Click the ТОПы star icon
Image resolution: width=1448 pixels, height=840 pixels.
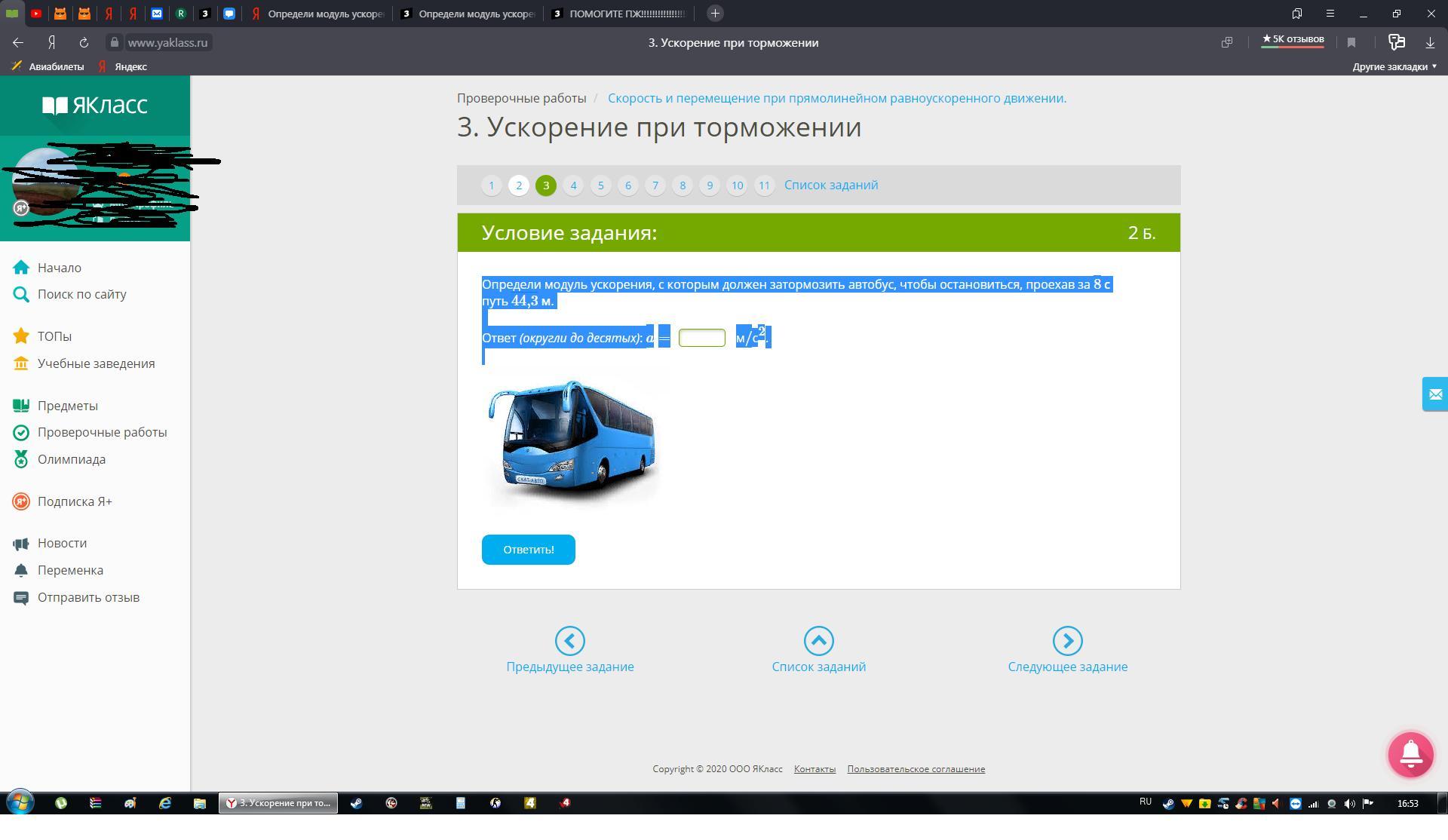click(21, 336)
